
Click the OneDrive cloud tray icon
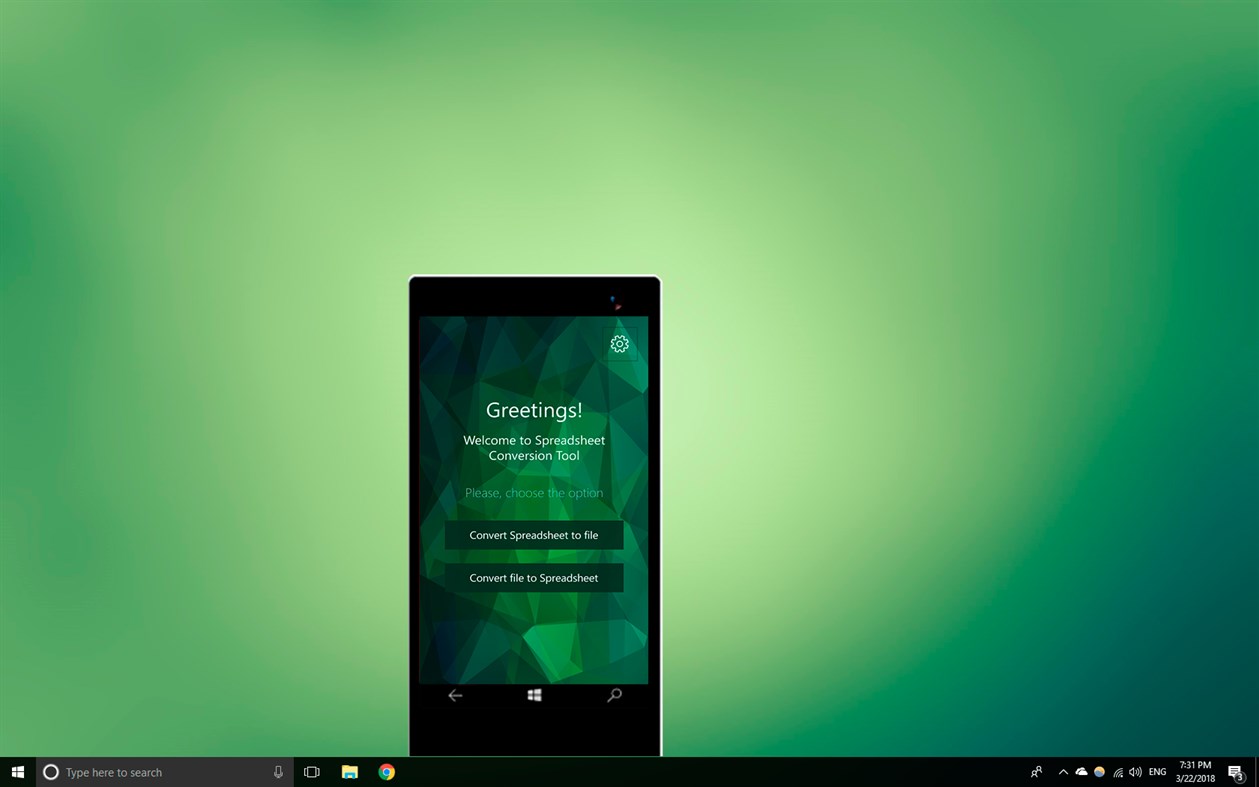click(1081, 771)
